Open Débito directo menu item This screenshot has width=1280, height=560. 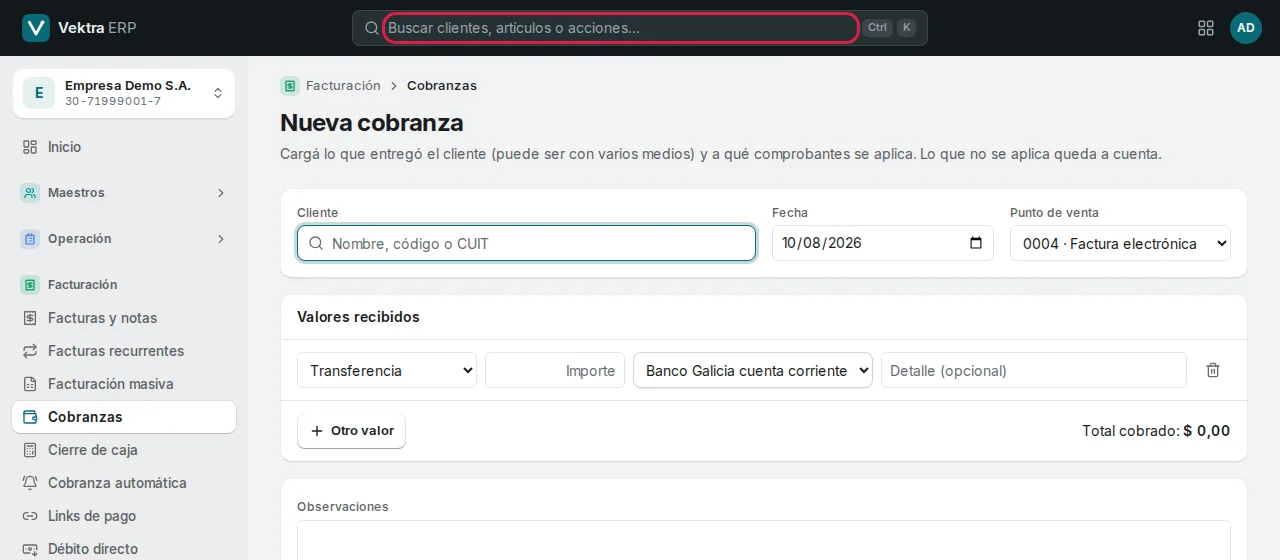tap(124, 549)
